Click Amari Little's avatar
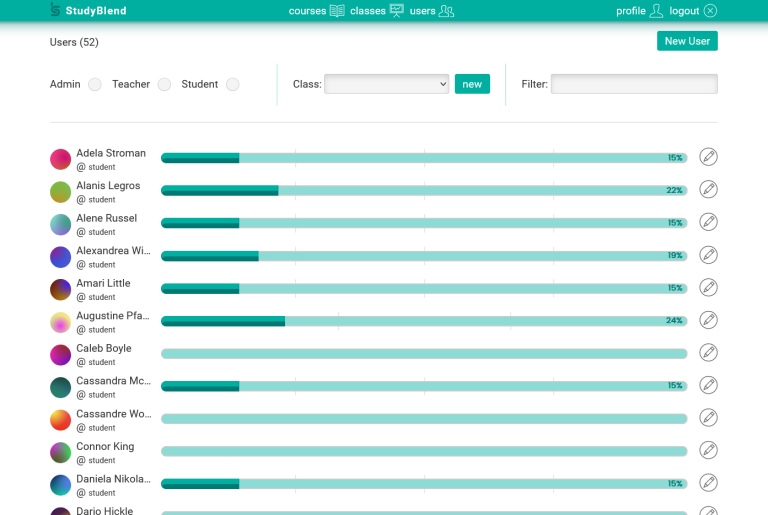 coord(61,290)
